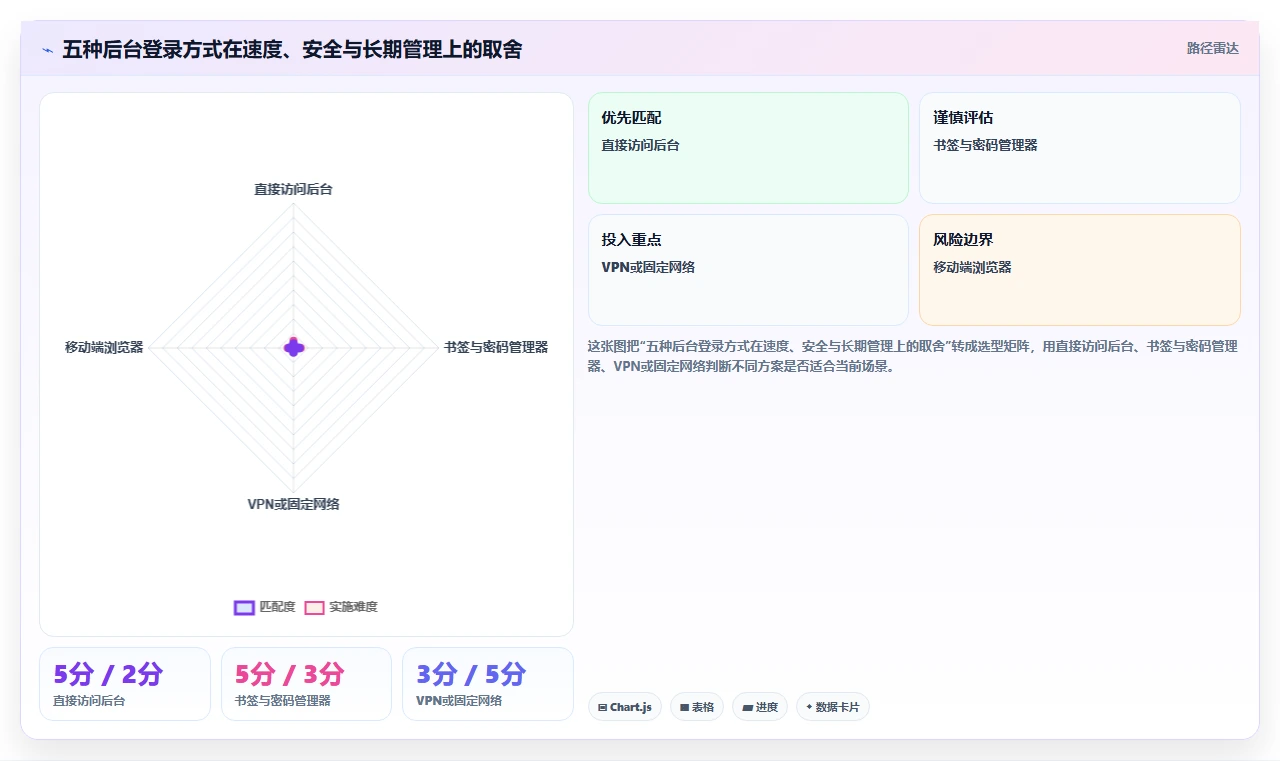Click the Chart.js tag
1280x761 pixels.
click(x=625, y=707)
